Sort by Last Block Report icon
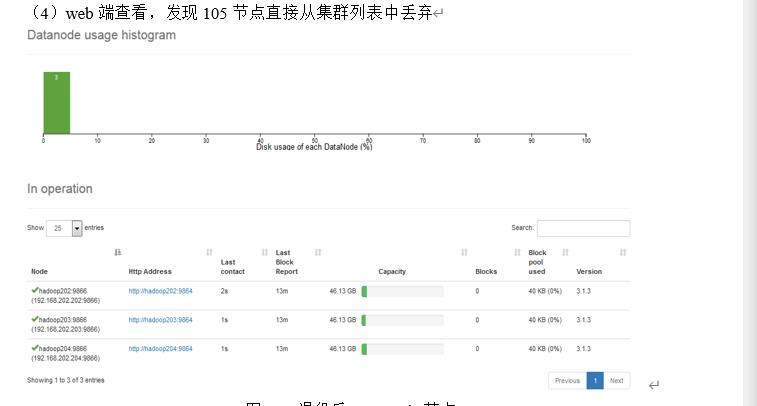The image size is (757, 406). 317,251
